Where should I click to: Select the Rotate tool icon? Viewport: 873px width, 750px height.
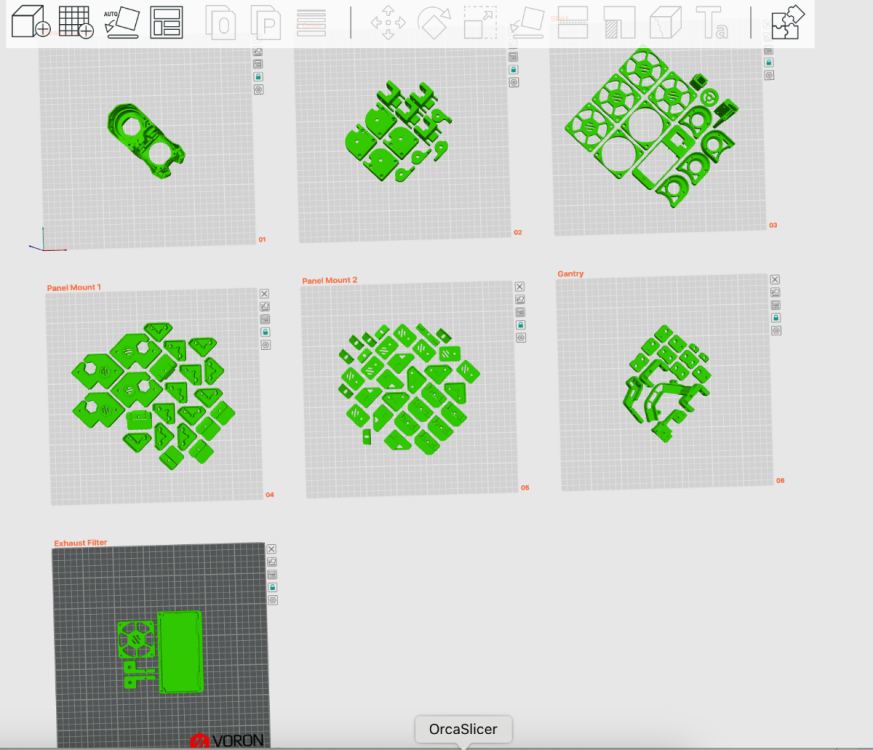[434, 23]
